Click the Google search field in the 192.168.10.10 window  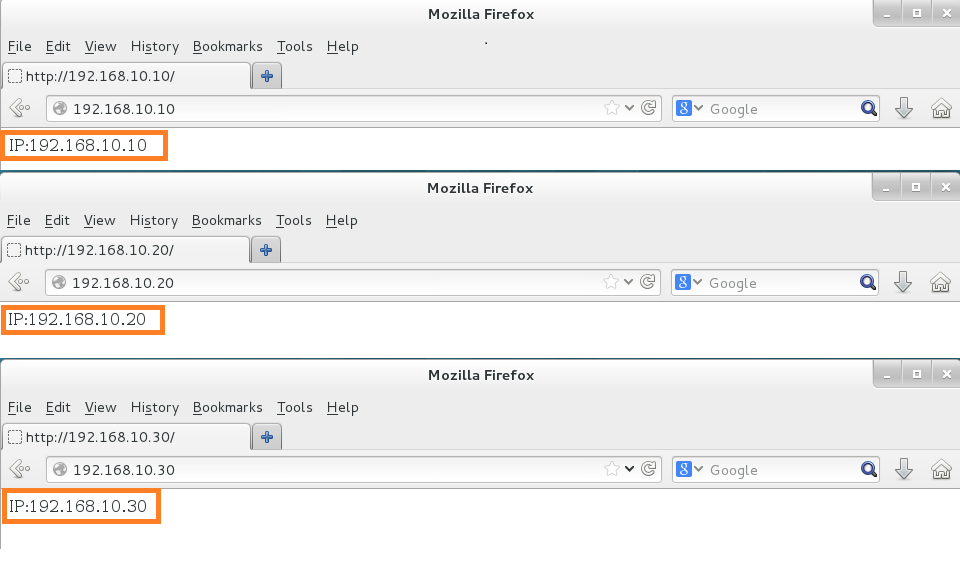pos(780,109)
